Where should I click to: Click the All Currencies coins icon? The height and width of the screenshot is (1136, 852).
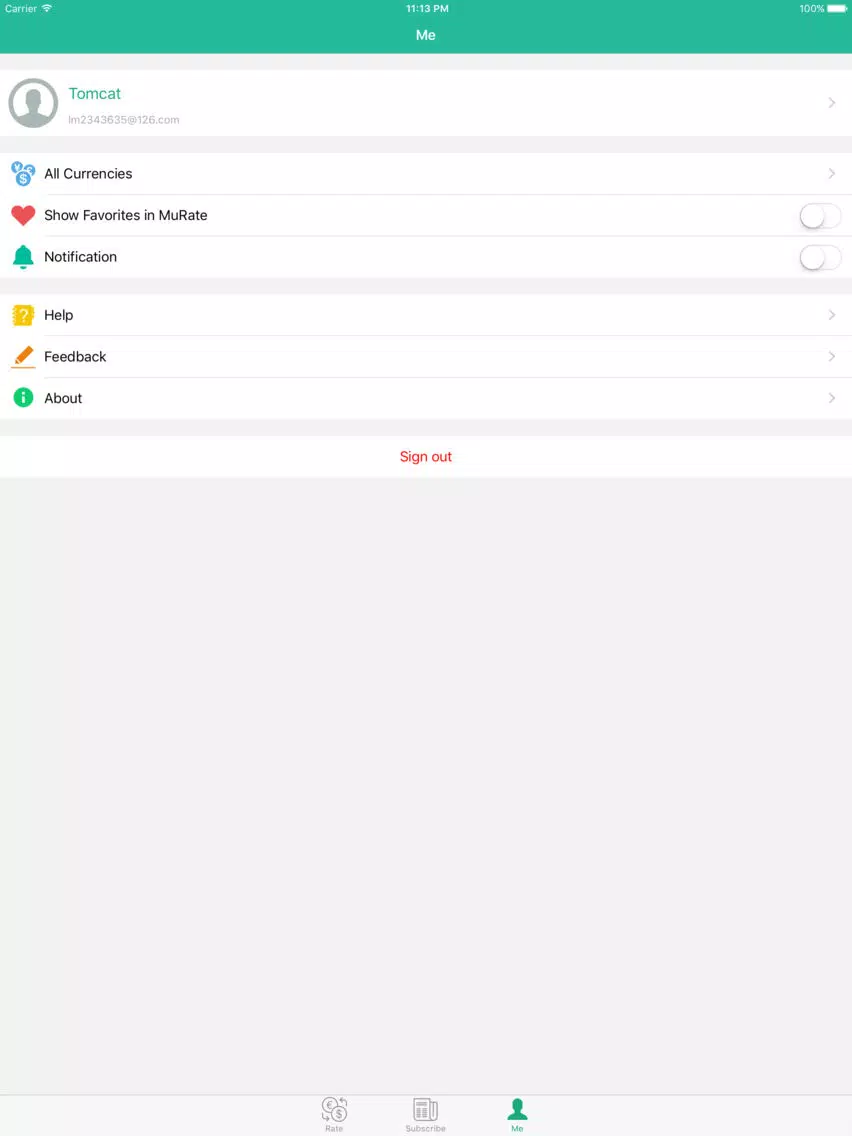click(23, 174)
